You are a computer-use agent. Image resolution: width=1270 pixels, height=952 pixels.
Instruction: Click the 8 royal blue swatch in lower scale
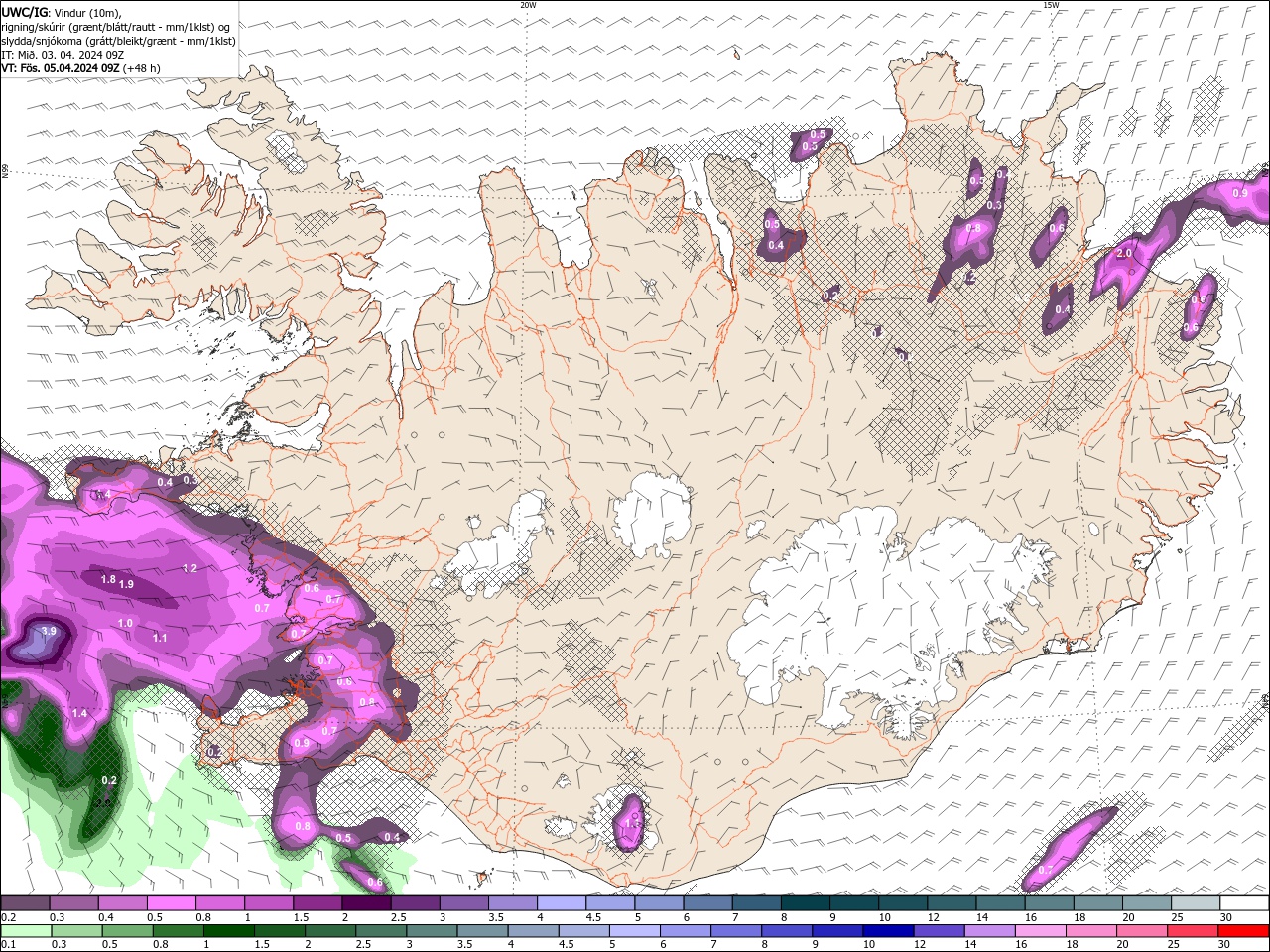point(787,930)
